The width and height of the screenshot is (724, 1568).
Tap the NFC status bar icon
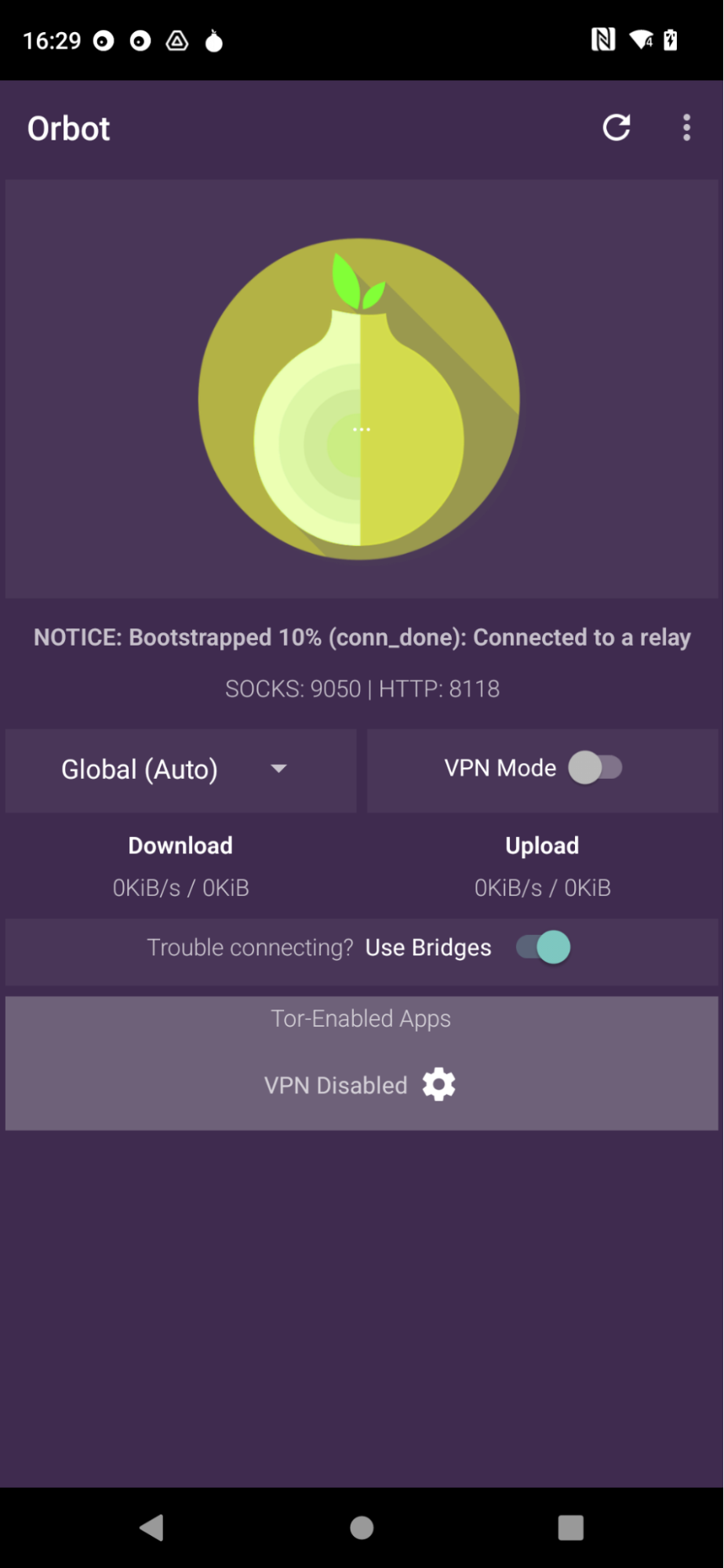pyautogui.click(x=602, y=40)
